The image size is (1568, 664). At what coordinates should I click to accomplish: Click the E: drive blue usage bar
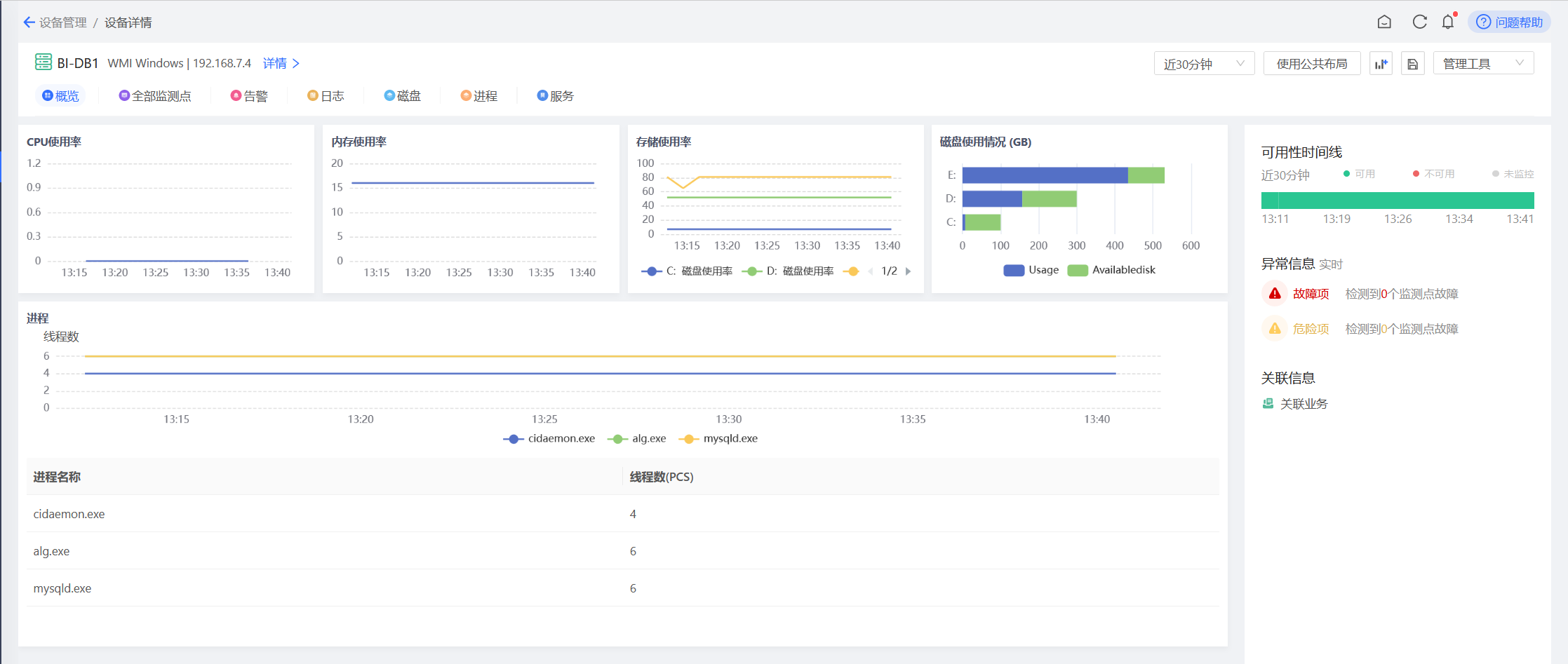1045,175
